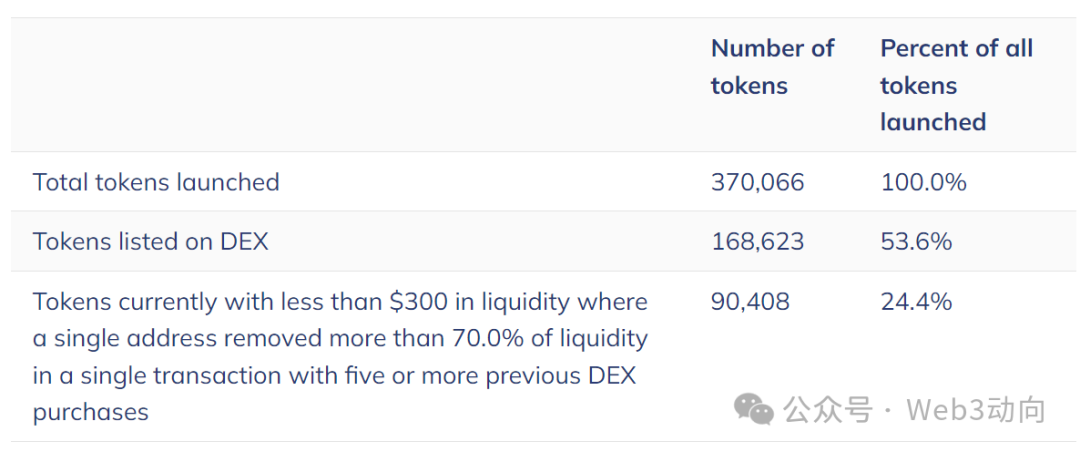1080x452 pixels.
Task: Click the 53.6% percentage cell
Action: click(916, 241)
